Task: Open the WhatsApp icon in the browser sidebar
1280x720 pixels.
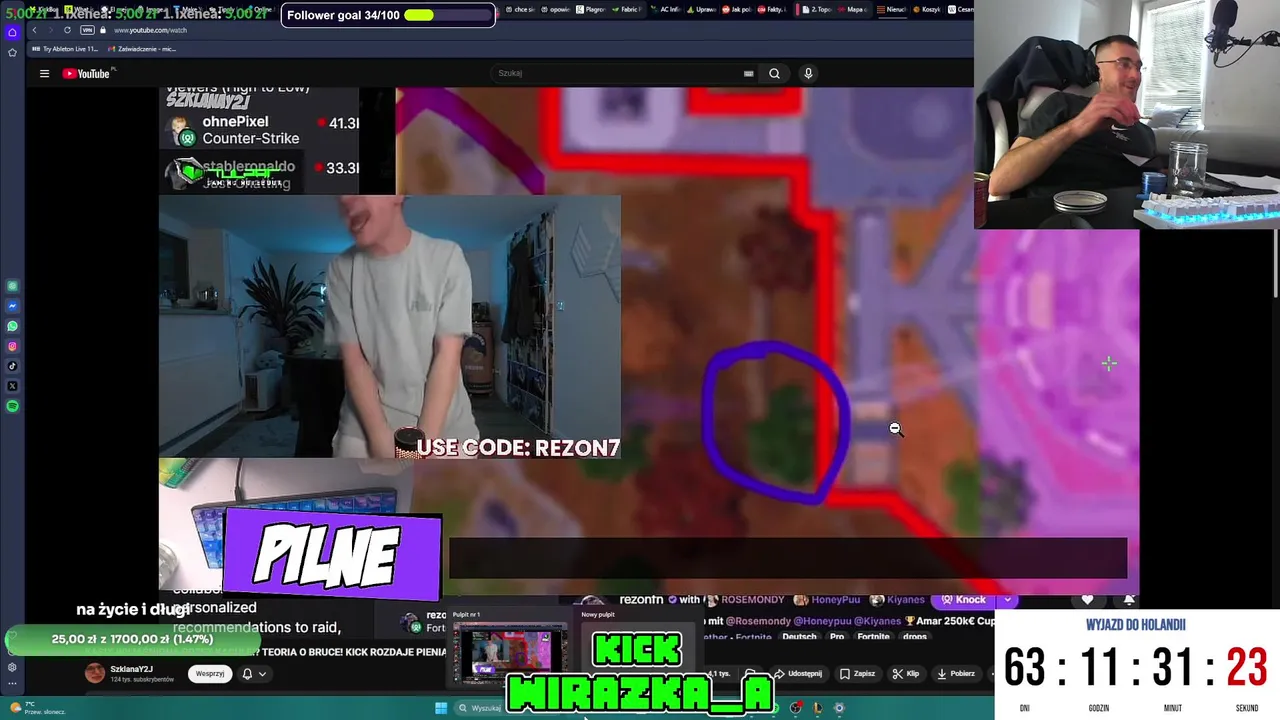Action: [x=12, y=326]
